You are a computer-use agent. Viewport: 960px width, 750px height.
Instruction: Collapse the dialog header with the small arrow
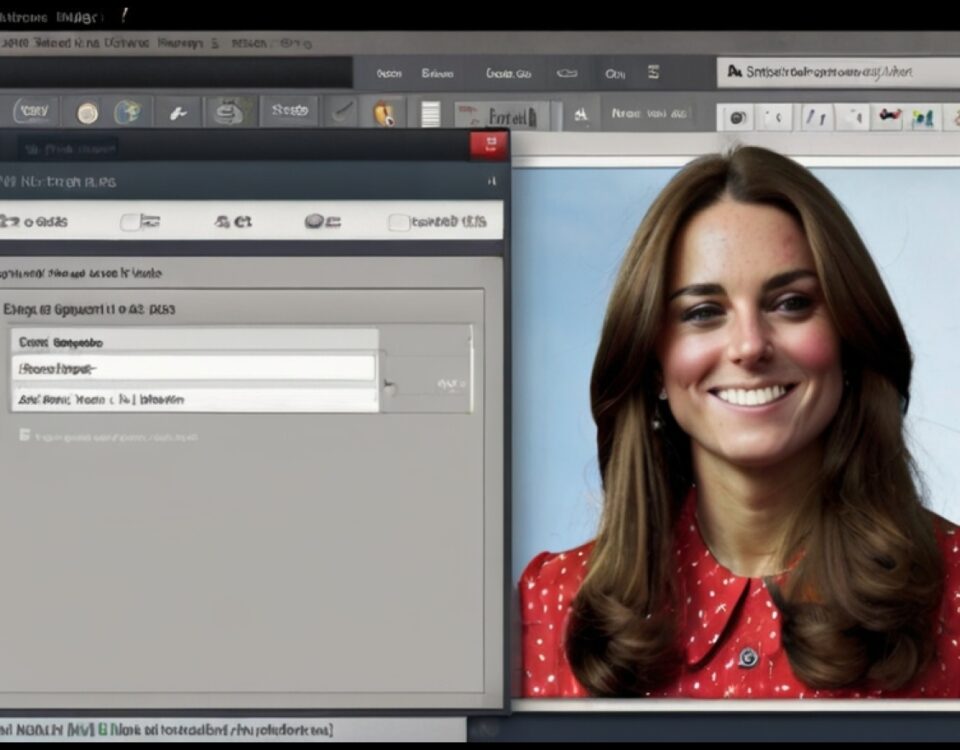[491, 181]
